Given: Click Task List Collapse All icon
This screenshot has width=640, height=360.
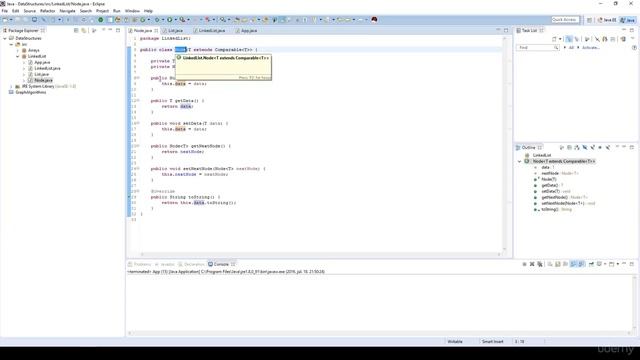Looking at the screenshot, I should [613, 39].
